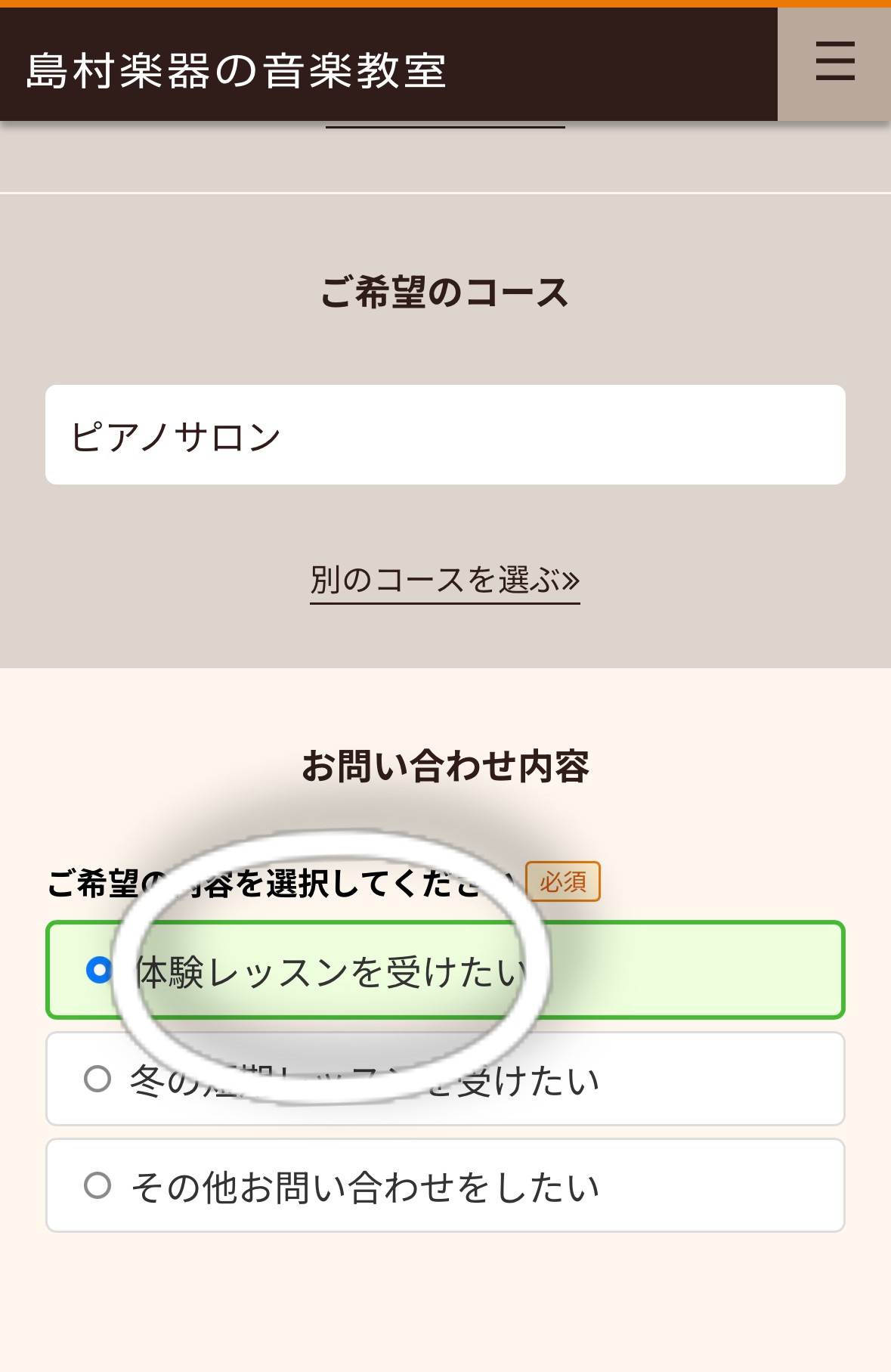891x1372 pixels.
Task: Click the » arrow on the course link
Action: [571, 580]
